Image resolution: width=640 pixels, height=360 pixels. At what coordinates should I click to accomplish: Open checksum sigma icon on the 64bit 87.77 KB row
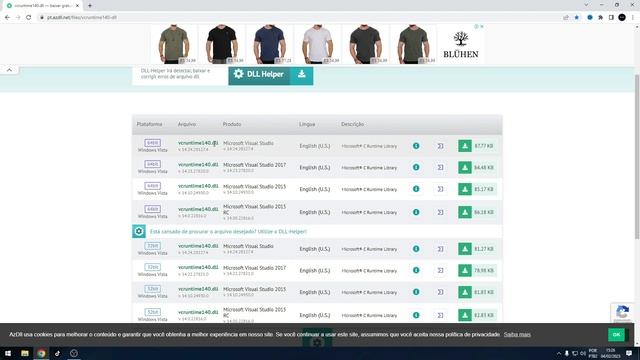coord(440,146)
